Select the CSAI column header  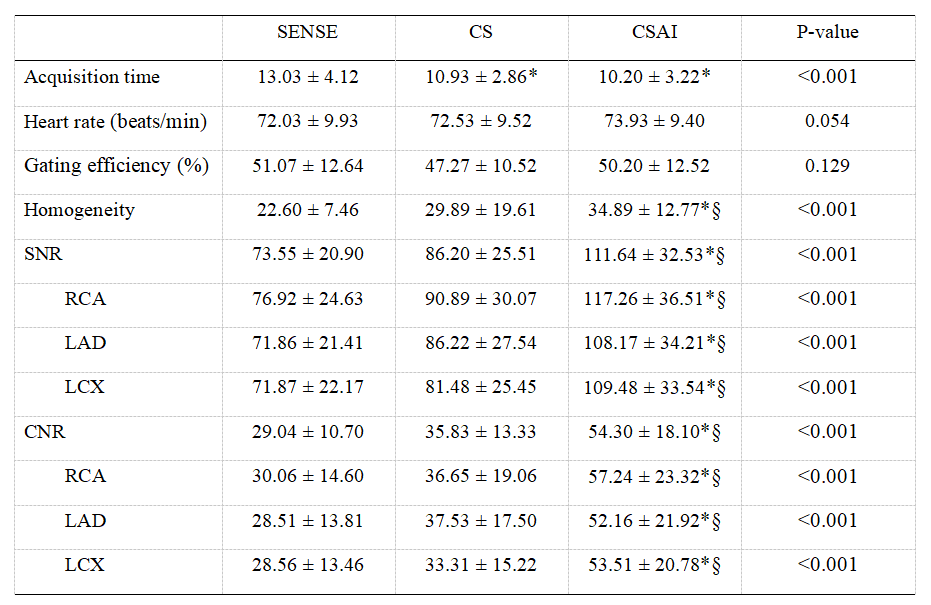654,32
